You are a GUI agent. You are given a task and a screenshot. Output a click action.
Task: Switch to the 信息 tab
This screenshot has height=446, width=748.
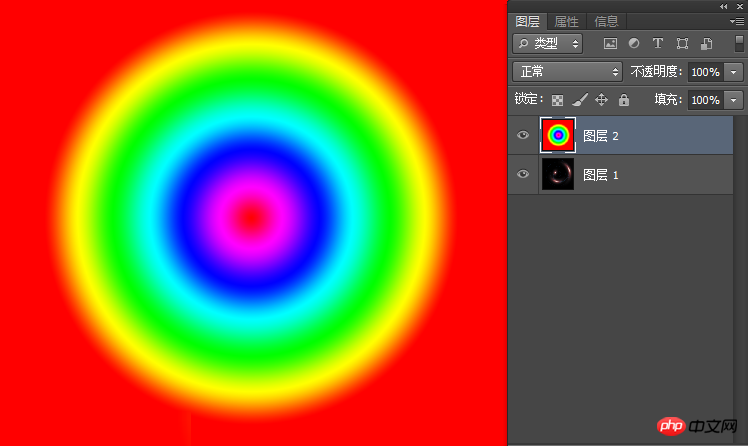point(606,21)
